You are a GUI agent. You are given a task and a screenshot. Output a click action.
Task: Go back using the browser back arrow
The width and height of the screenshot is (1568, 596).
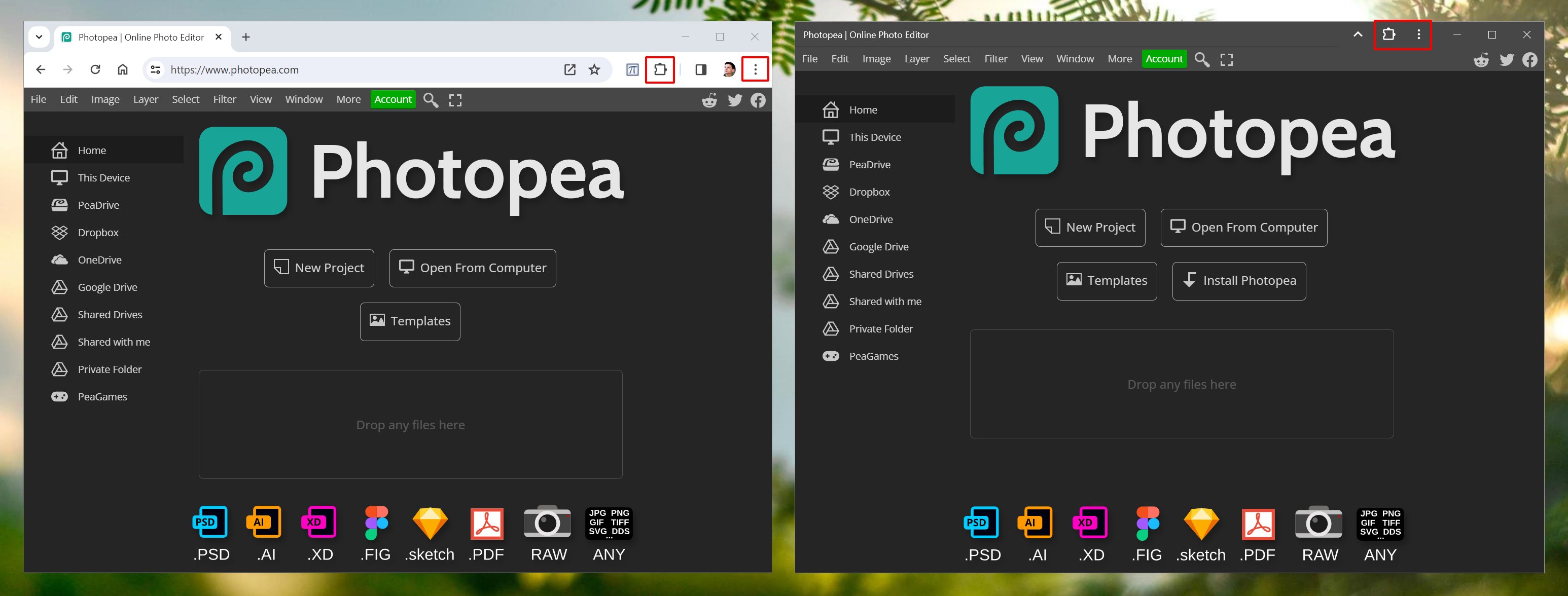click(x=41, y=69)
